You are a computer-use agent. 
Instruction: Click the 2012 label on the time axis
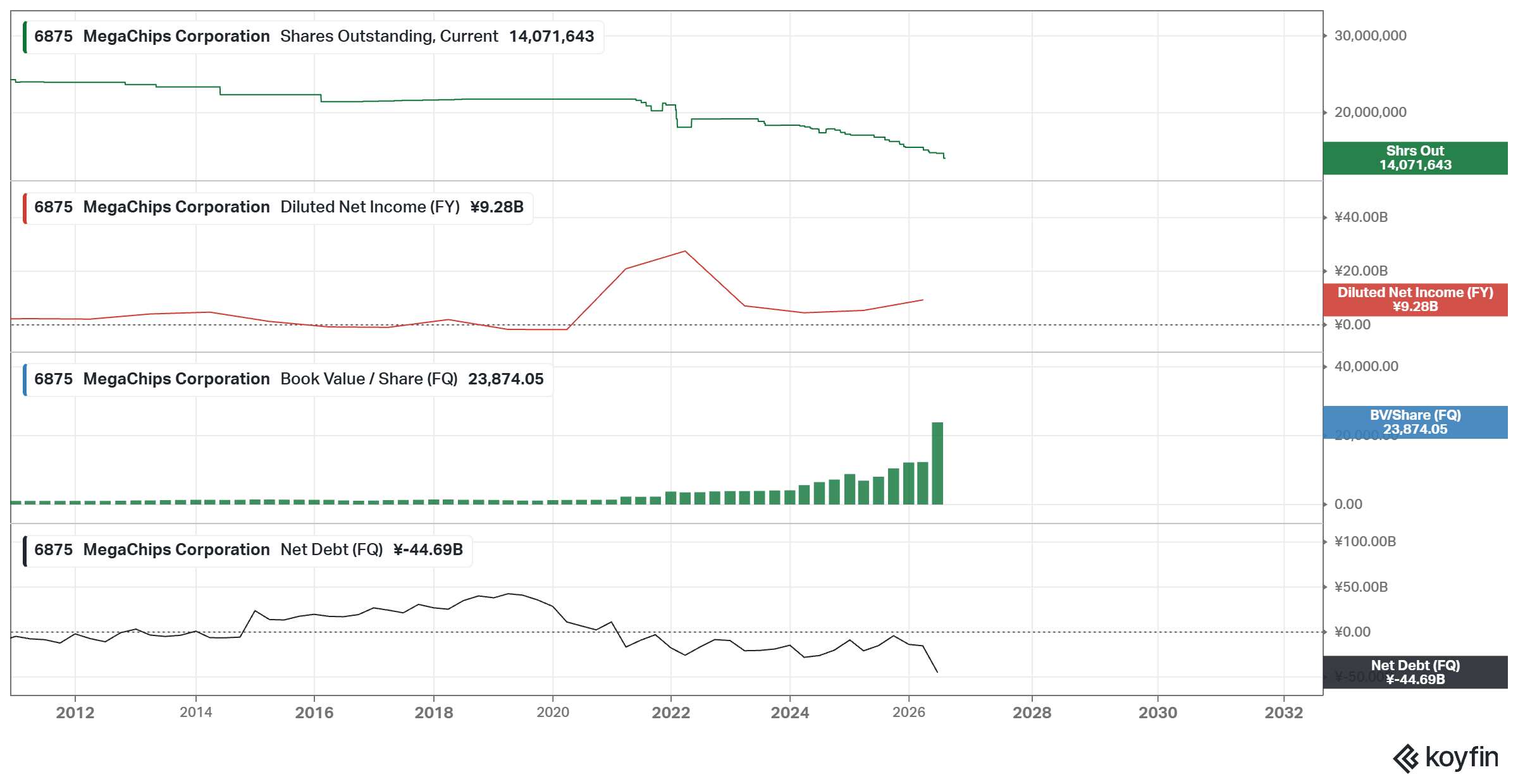point(75,713)
